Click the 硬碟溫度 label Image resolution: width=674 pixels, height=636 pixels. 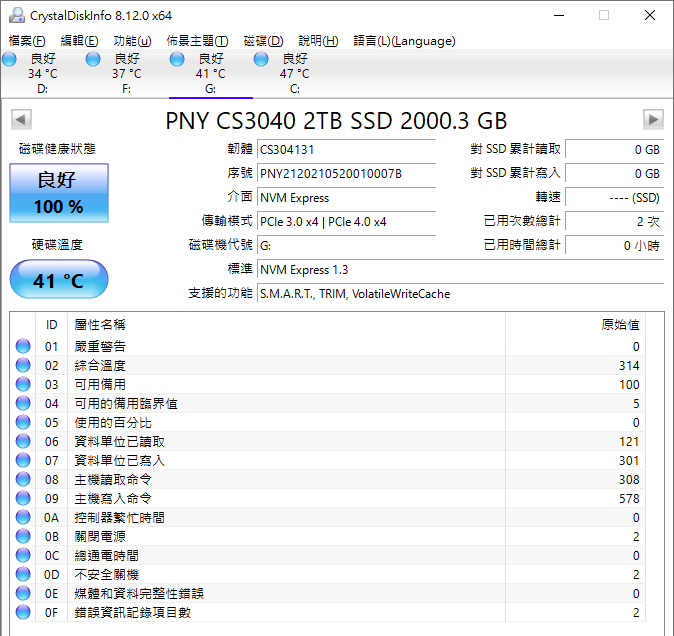point(57,245)
